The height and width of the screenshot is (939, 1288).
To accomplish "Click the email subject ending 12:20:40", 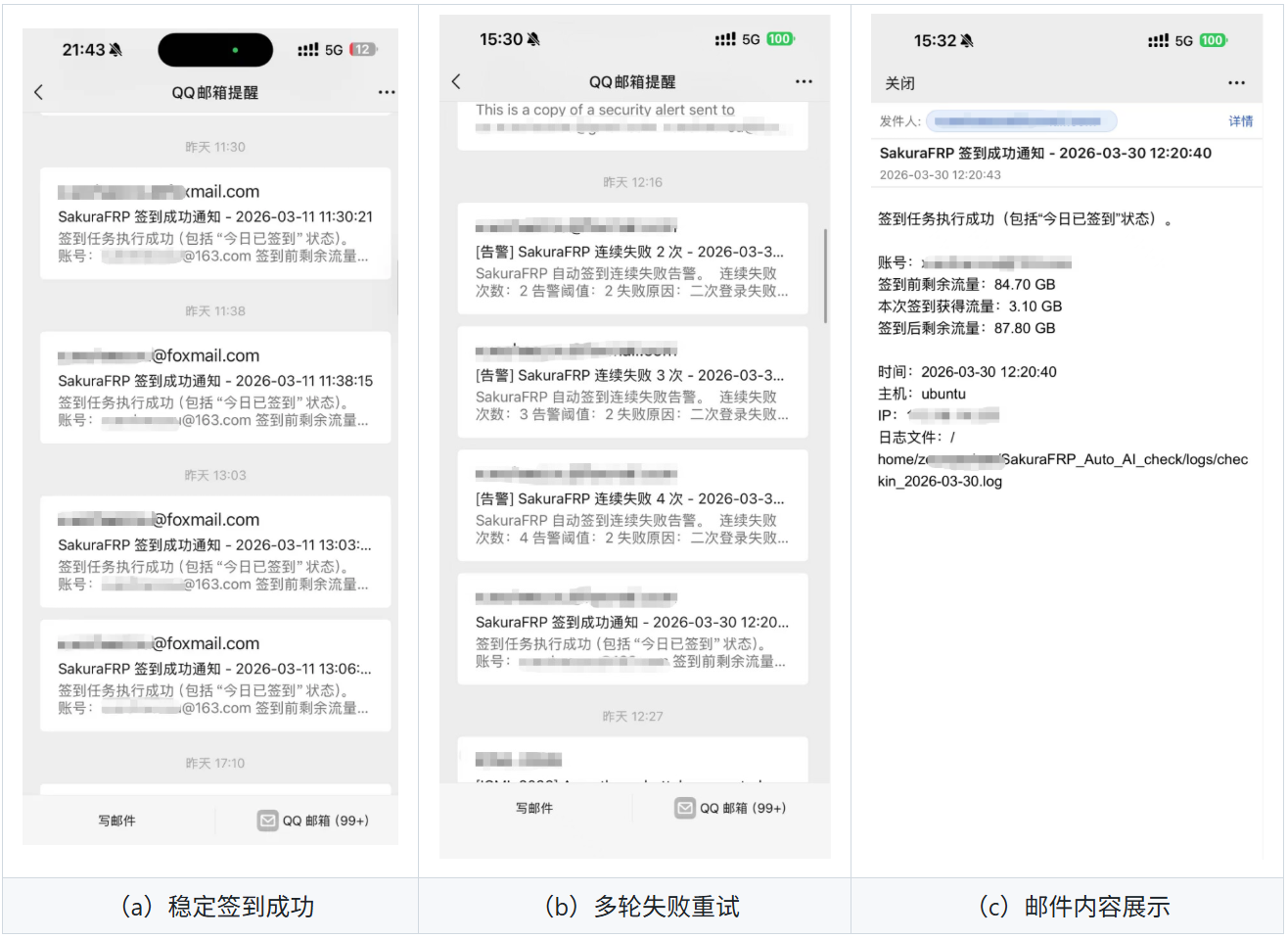I will [x=1045, y=153].
